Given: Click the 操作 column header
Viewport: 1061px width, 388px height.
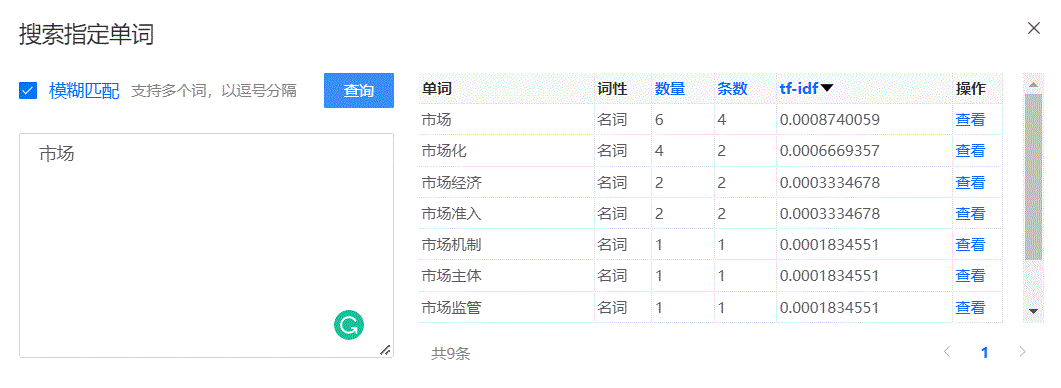Looking at the screenshot, I should (970, 89).
